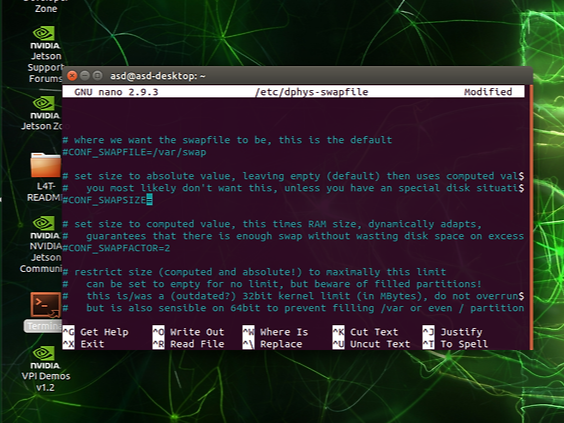Click the '^W Where Is' nano shortcut
Image resolution: width=564 pixels, height=423 pixels.
(276, 332)
